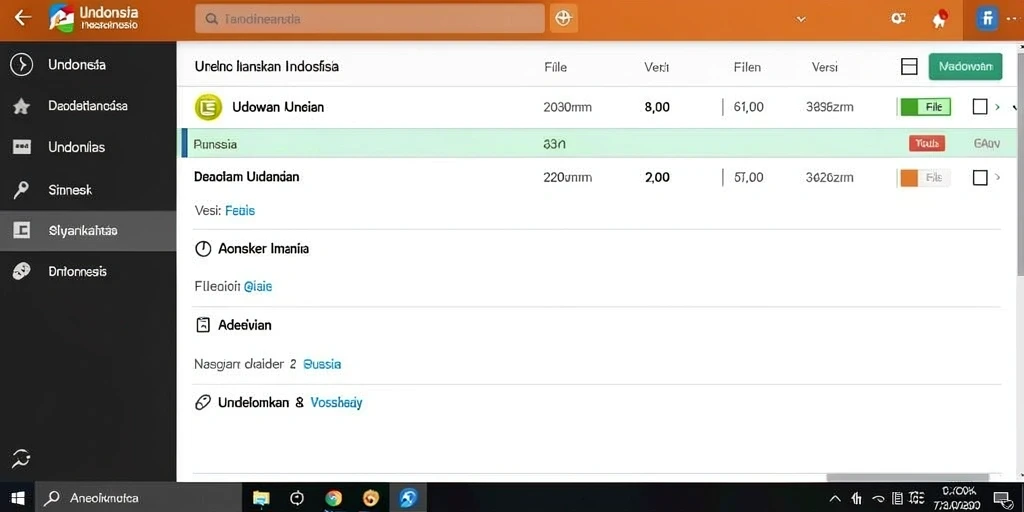Open Chrome from the Windows taskbar

tap(334, 498)
